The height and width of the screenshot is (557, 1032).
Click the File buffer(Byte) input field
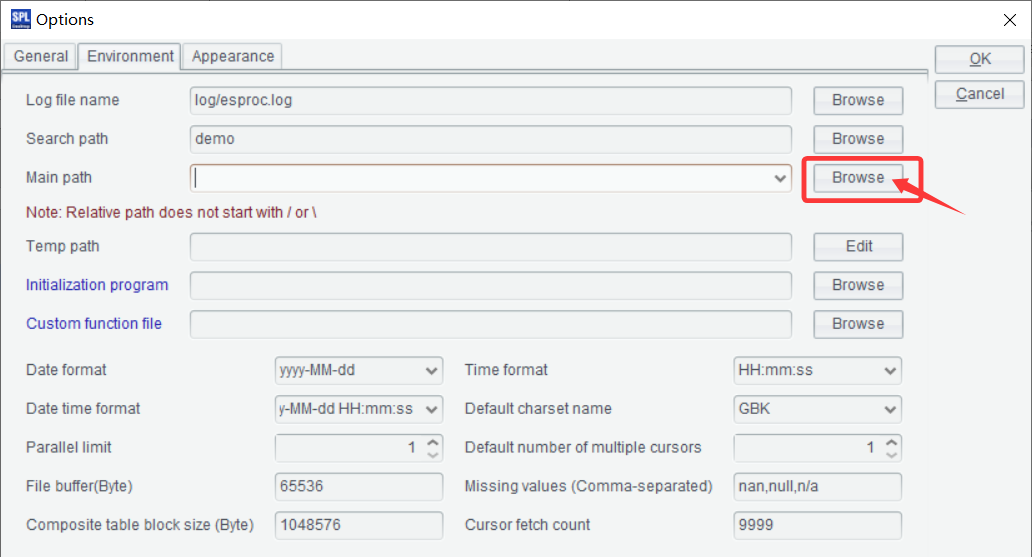pyautogui.click(x=358, y=487)
